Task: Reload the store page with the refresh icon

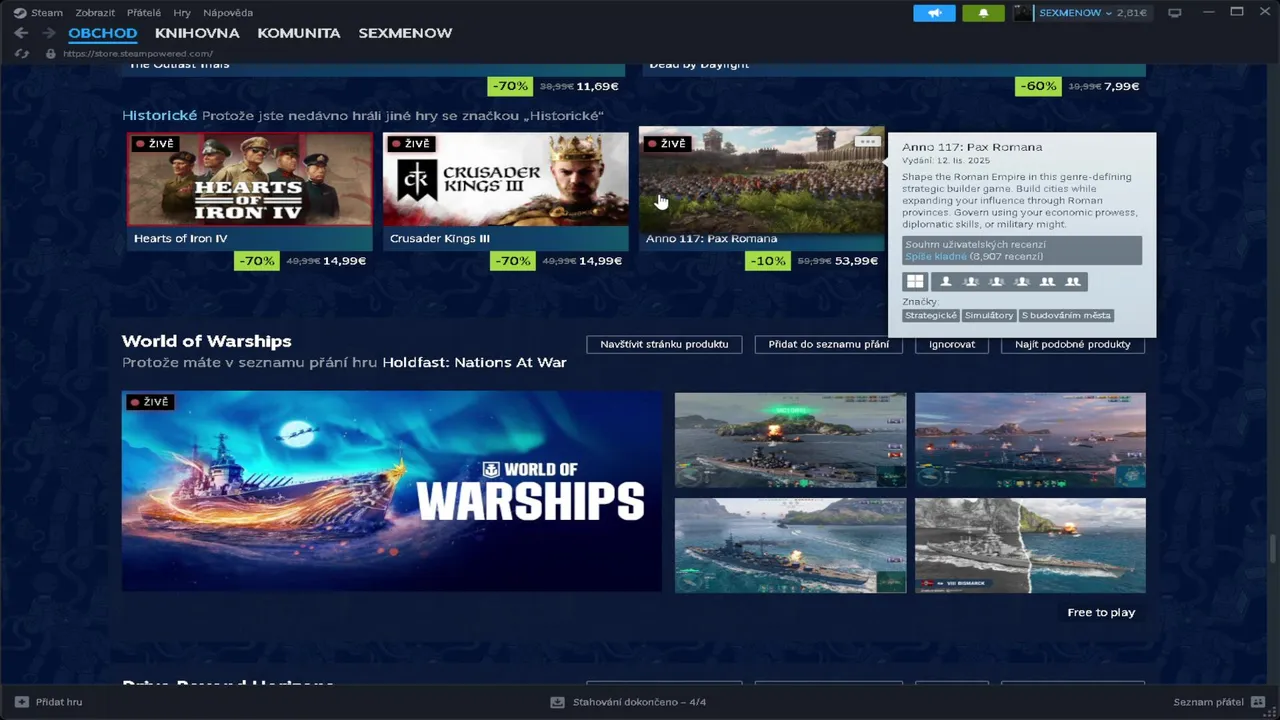Action: (22, 53)
